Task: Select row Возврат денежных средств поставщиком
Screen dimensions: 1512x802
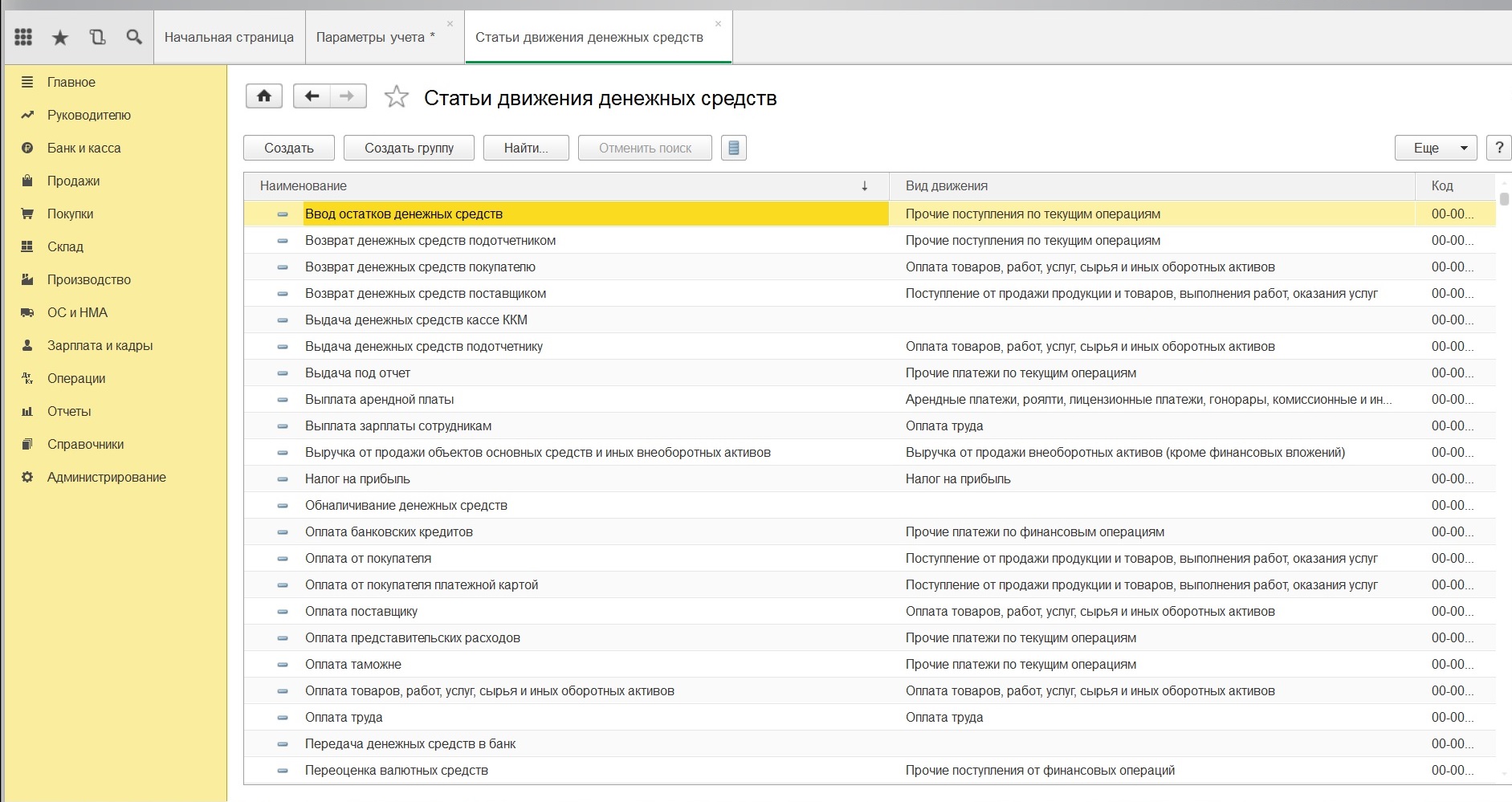Action: pyautogui.click(x=870, y=293)
